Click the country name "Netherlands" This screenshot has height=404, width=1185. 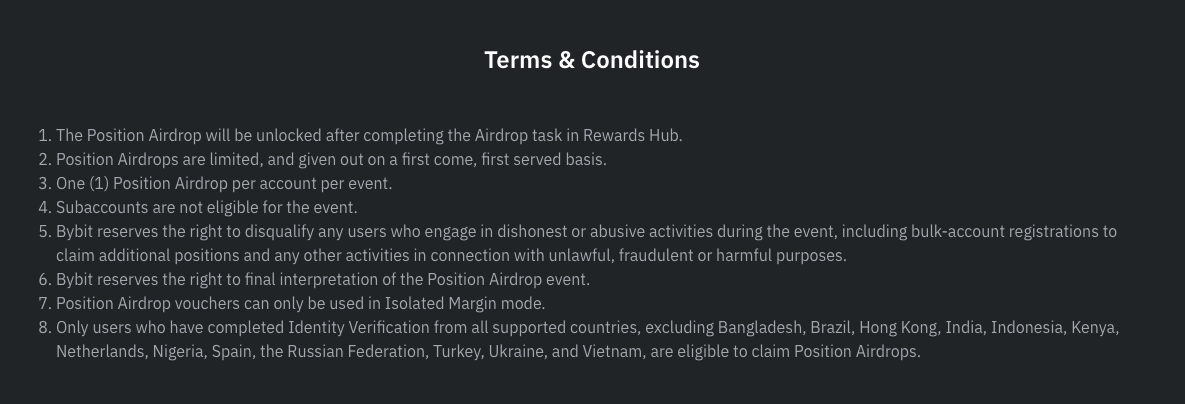[x=100, y=351]
